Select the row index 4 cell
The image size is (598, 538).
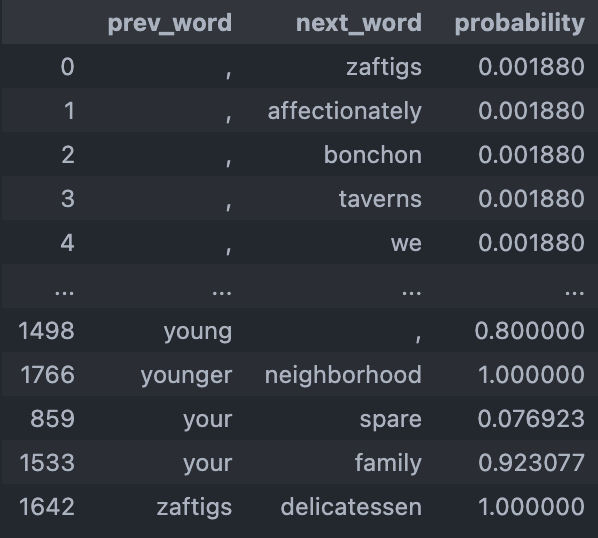(68, 243)
